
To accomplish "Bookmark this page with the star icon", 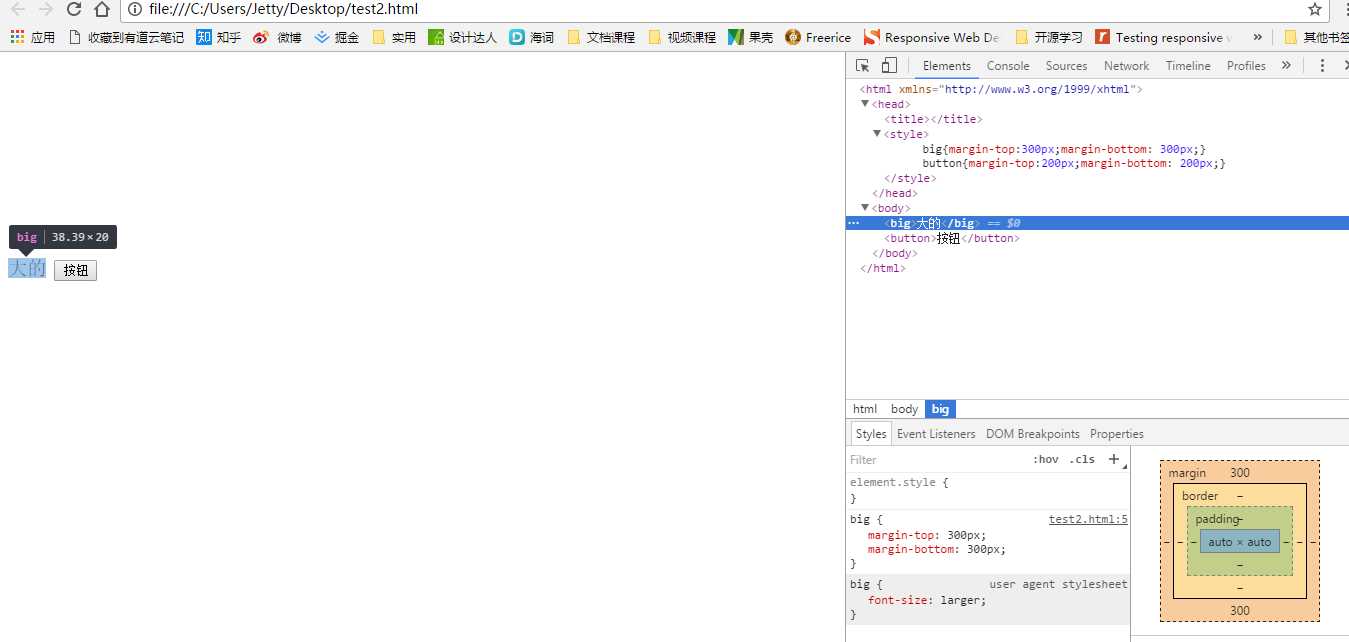I will click(1315, 9).
